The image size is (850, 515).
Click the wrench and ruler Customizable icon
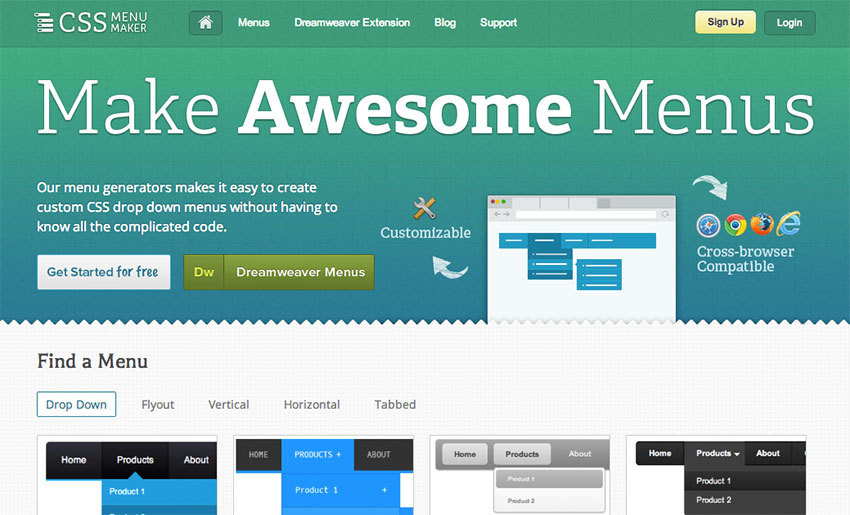click(424, 209)
